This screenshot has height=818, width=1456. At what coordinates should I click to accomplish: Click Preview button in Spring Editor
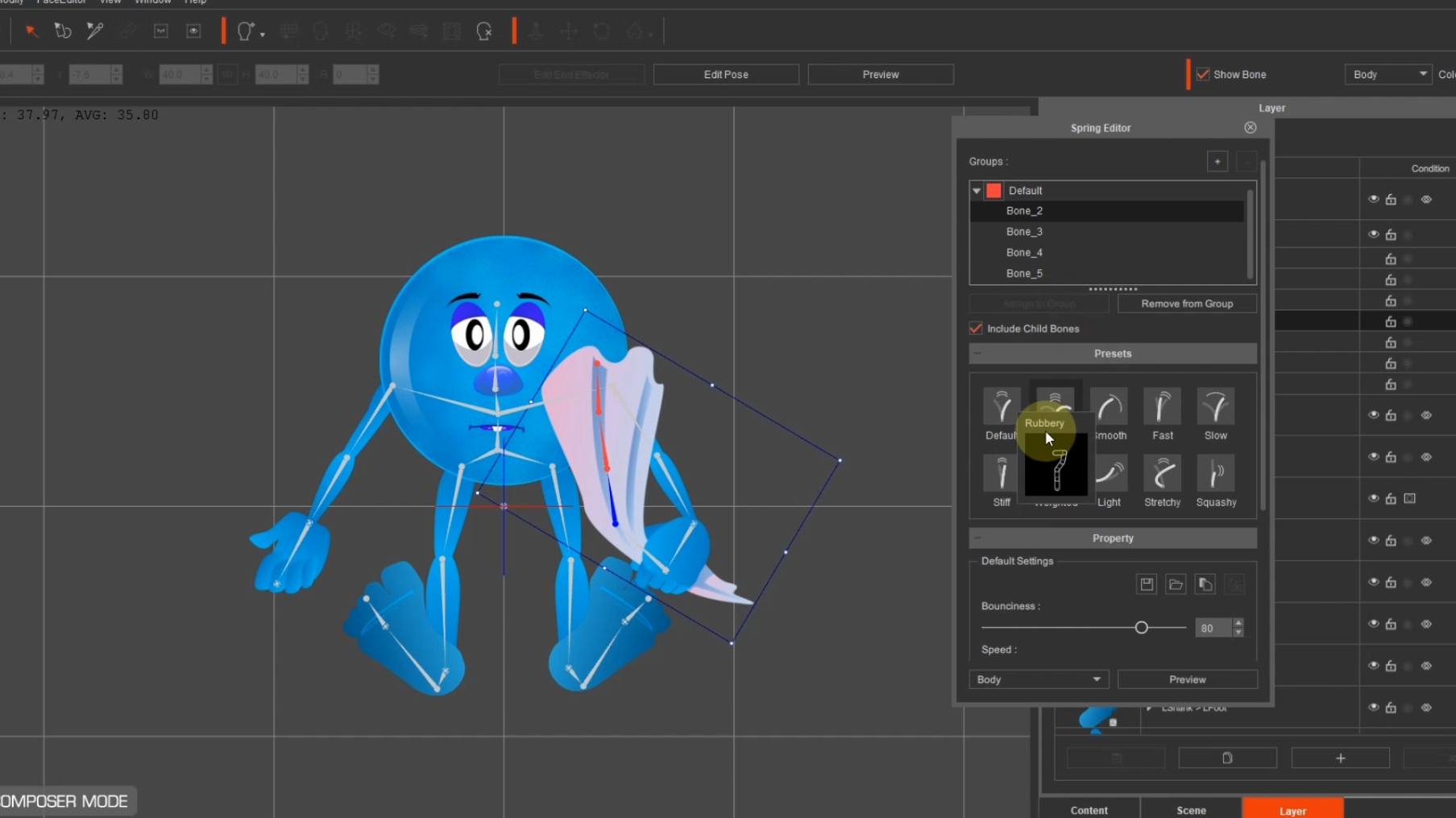click(1187, 679)
